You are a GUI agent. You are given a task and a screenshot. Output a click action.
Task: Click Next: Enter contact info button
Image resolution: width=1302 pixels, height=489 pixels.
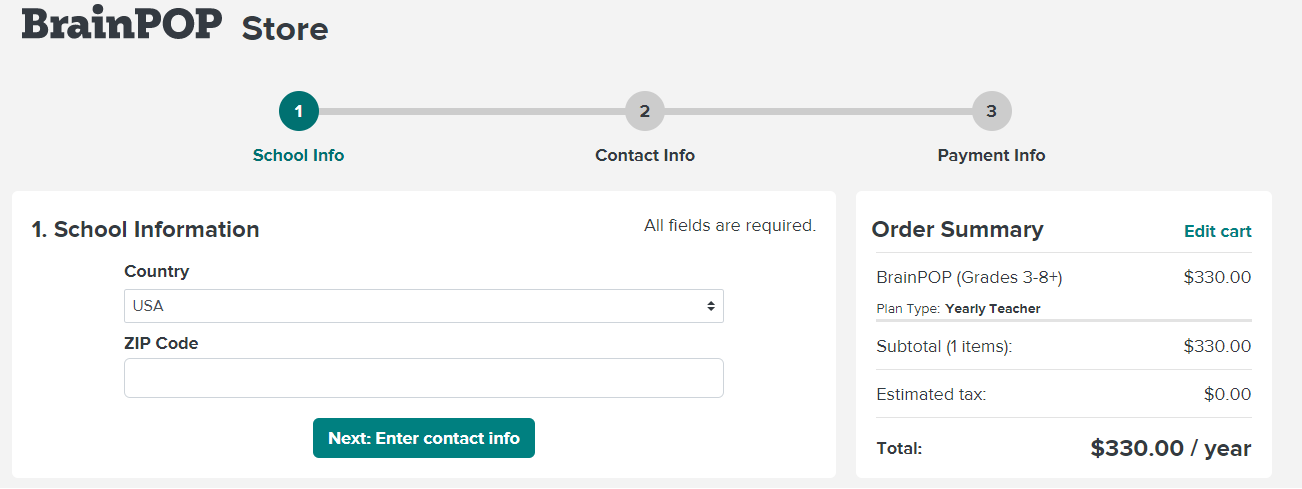point(424,438)
